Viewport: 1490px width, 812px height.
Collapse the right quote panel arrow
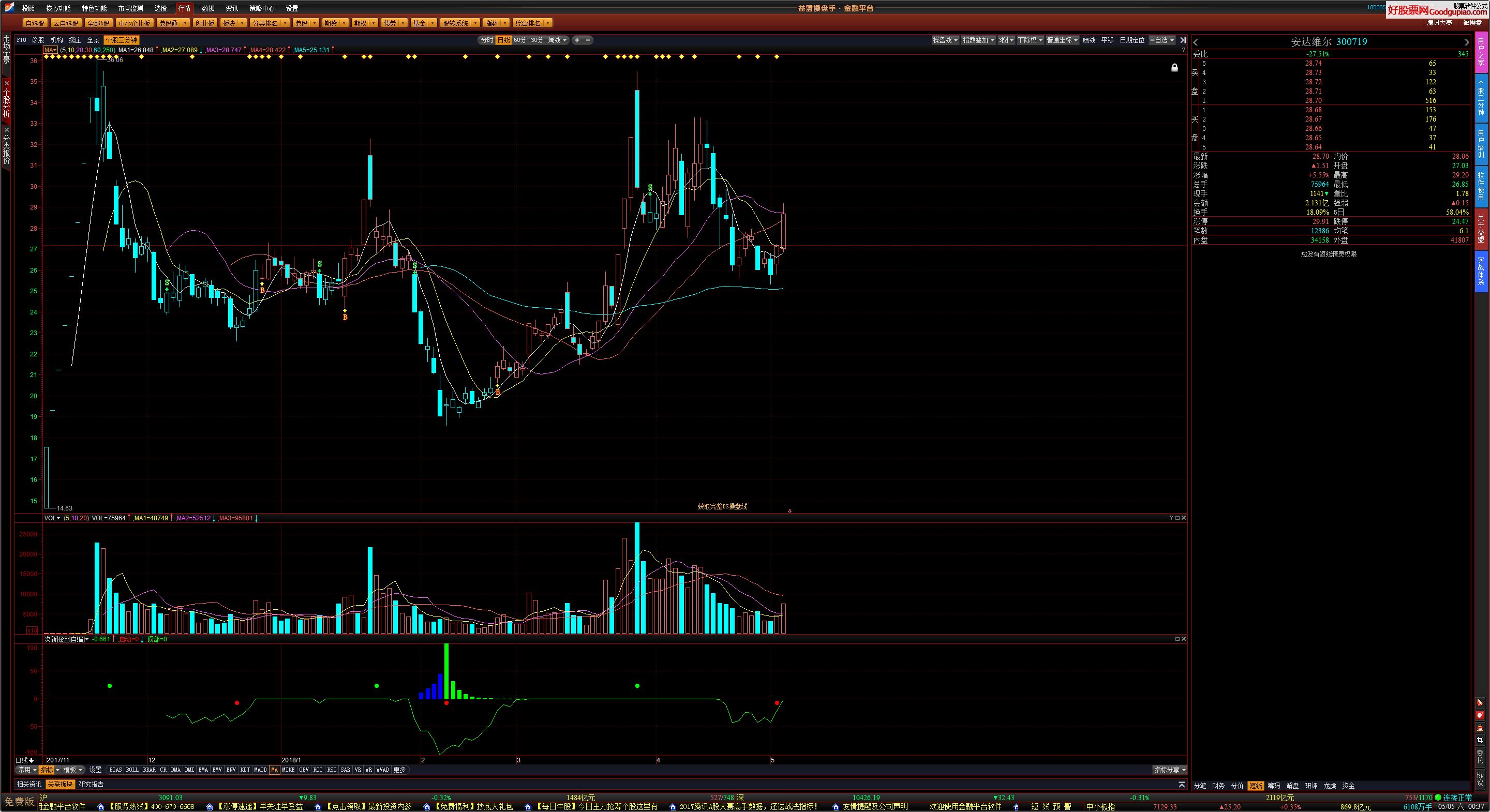(x=1182, y=40)
